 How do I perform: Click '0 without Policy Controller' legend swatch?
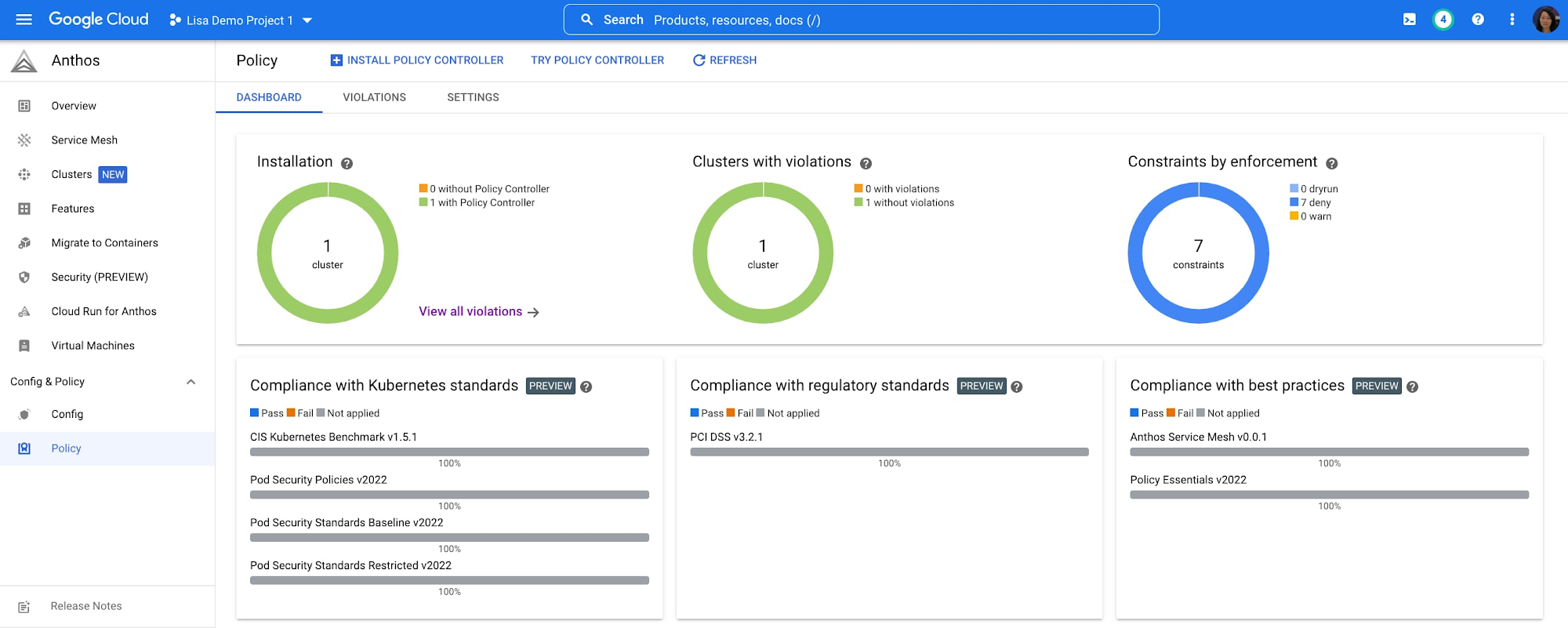423,188
